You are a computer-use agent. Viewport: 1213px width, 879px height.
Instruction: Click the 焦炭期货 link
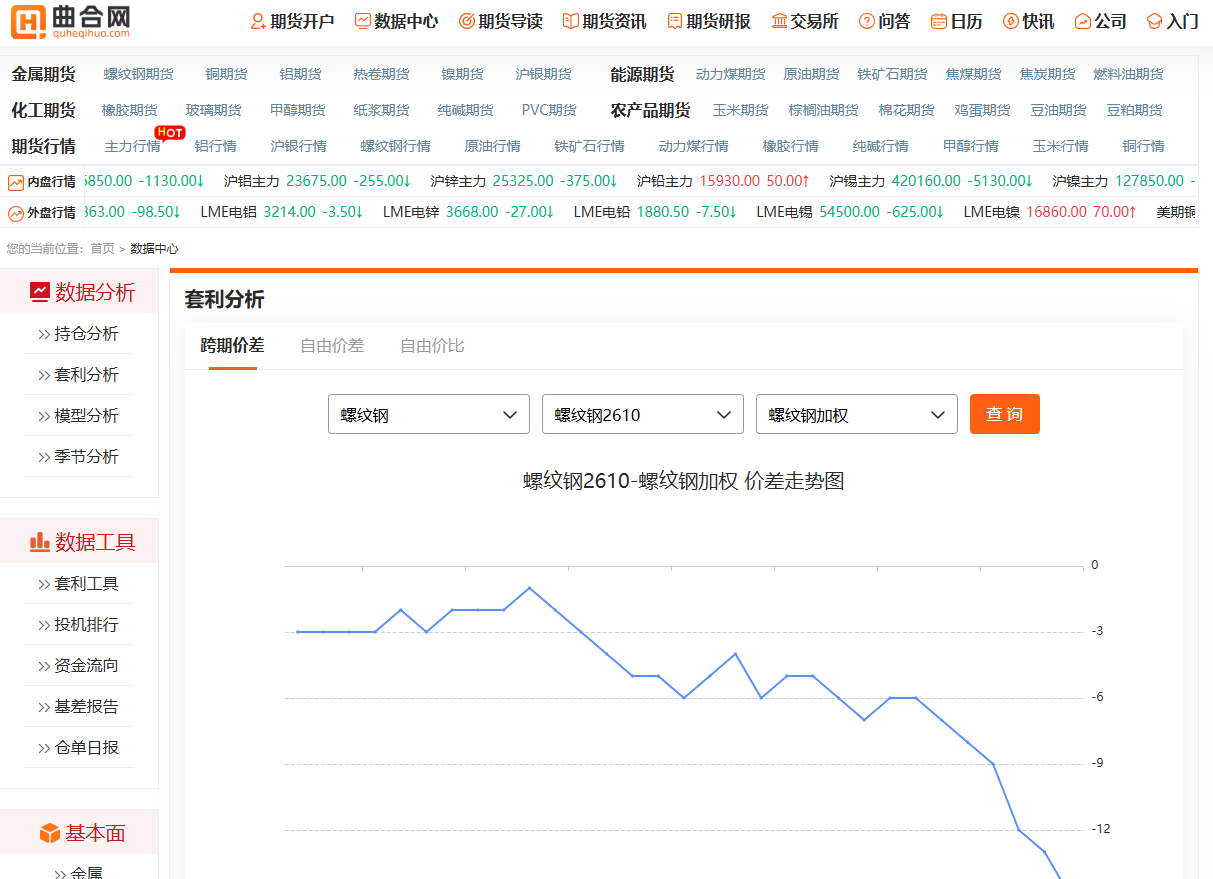[x=1048, y=74]
